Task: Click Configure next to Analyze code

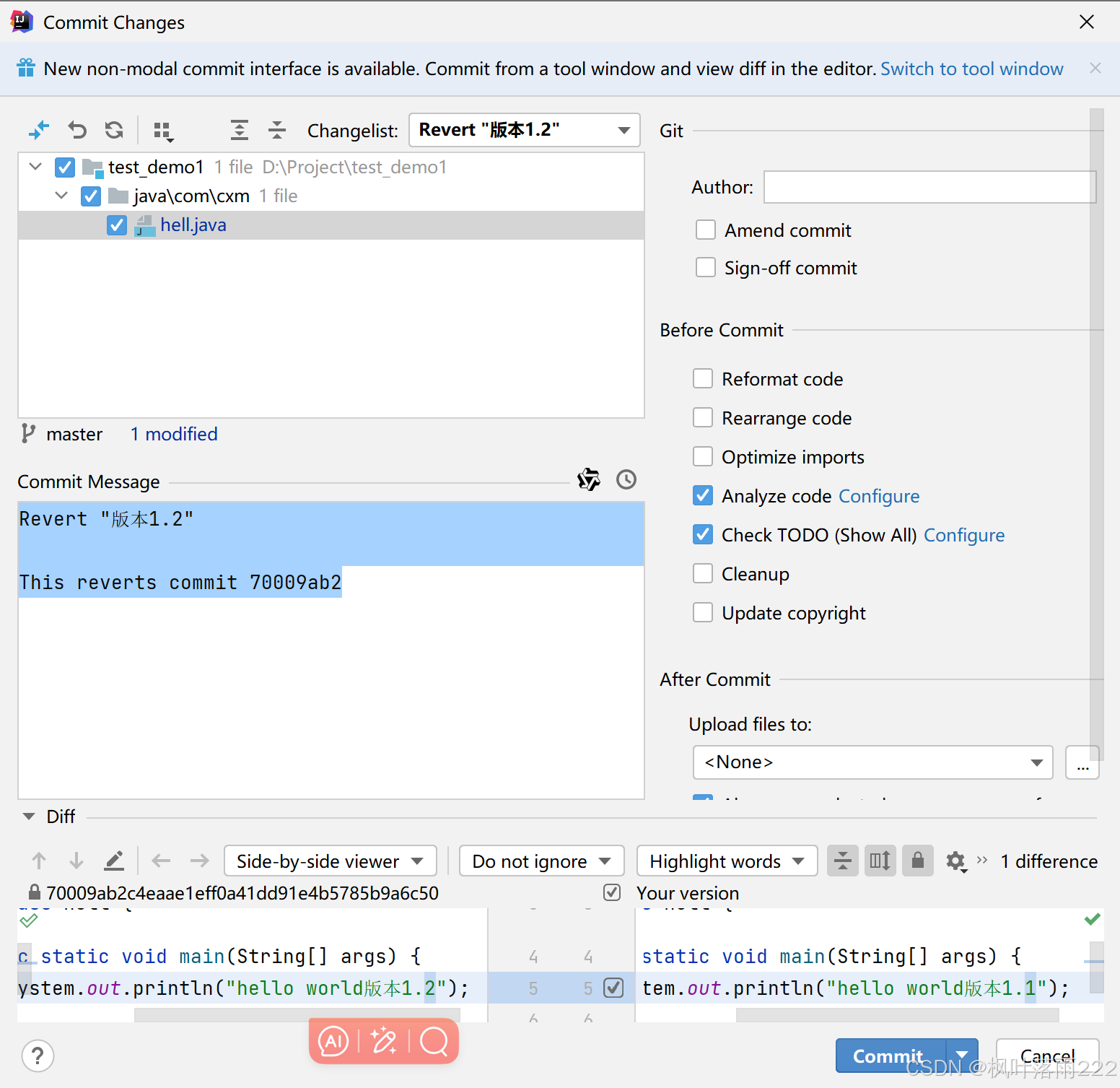Action: (x=878, y=496)
